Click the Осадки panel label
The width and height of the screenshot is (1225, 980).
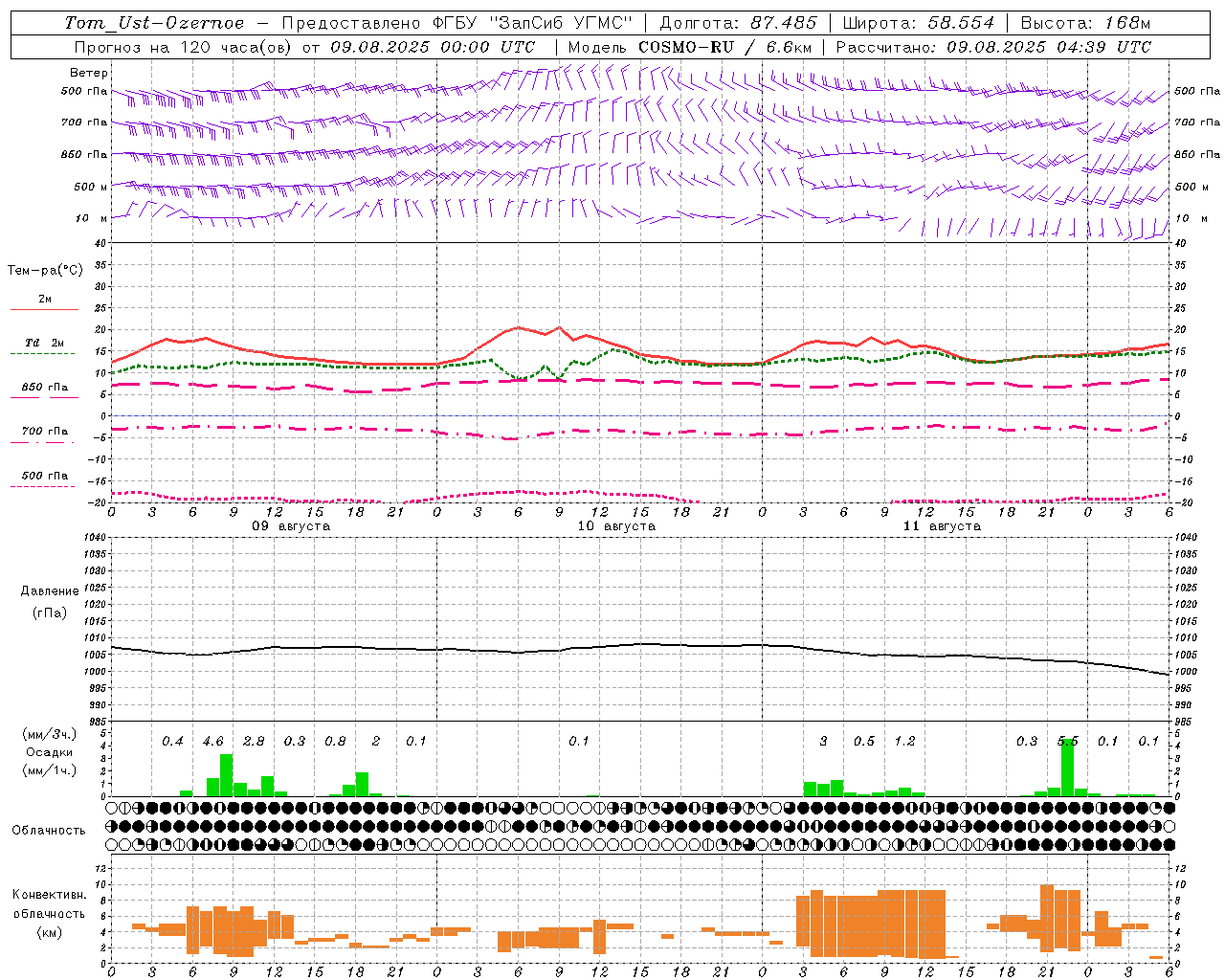pos(49,752)
